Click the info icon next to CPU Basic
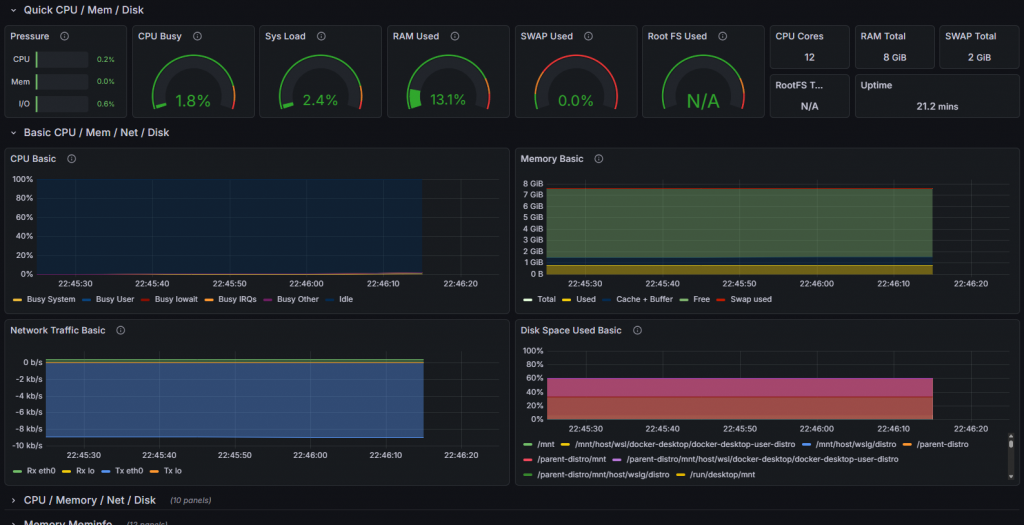This screenshot has width=1024, height=525. pos(72,158)
